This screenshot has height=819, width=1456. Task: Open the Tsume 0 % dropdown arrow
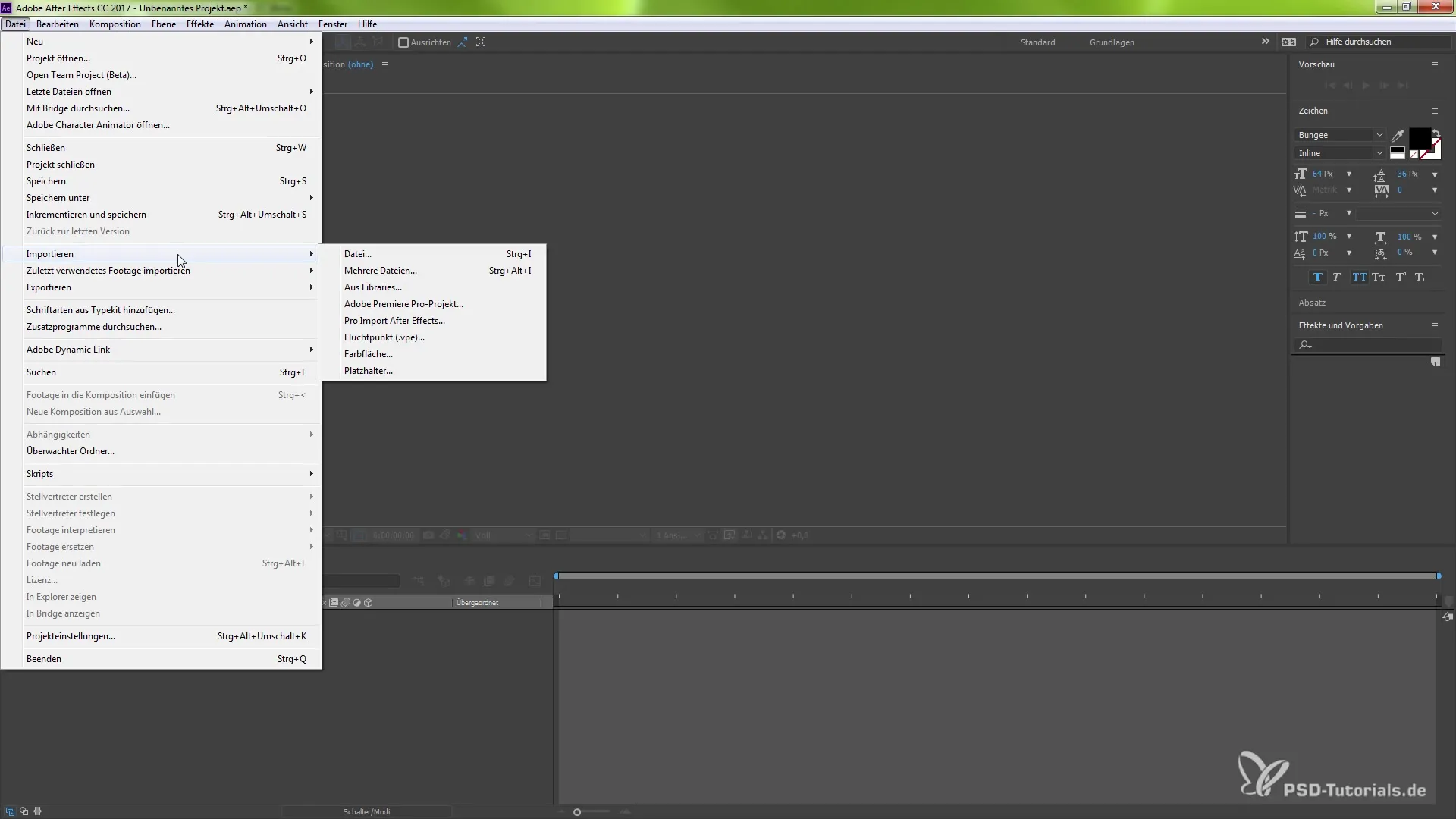coord(1435,253)
